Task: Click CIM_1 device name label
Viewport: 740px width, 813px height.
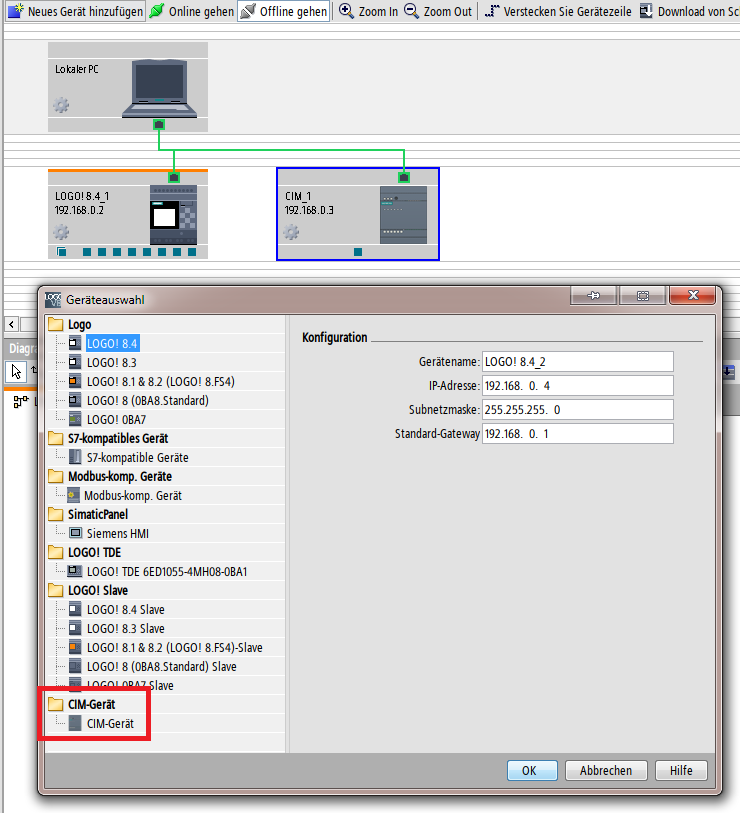Action: point(298,196)
